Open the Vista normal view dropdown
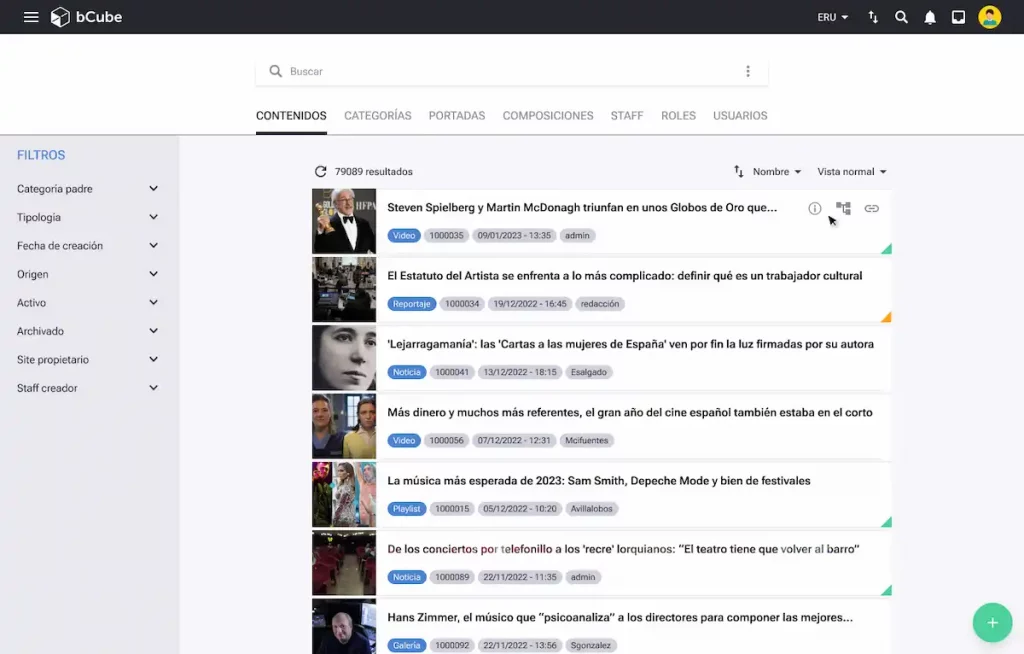 click(x=851, y=172)
